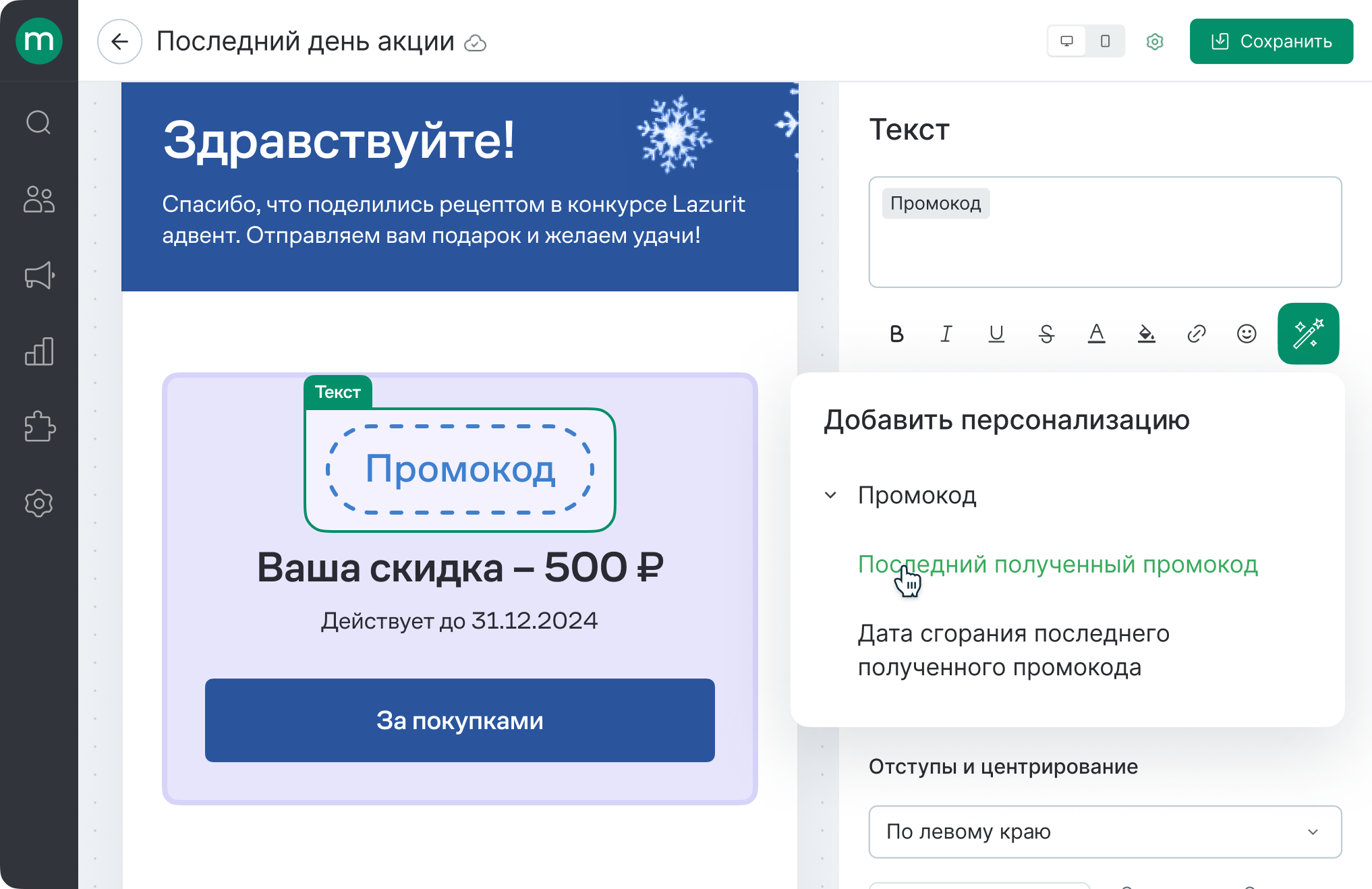The height and width of the screenshot is (889, 1372).
Task: Collapse the Промокод personalization group
Action: (x=831, y=495)
